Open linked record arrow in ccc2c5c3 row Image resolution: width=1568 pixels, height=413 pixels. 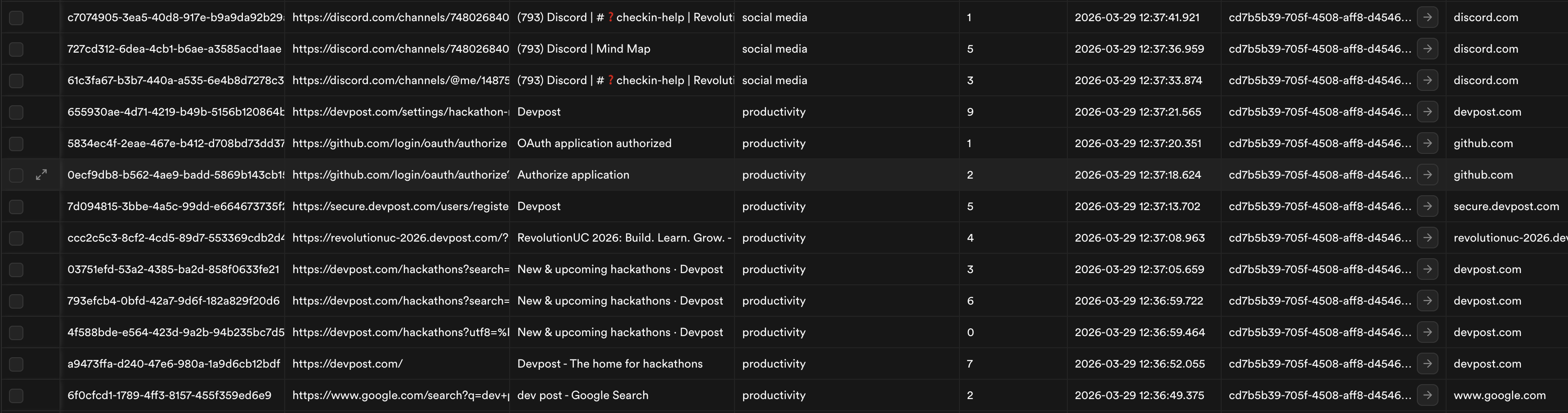(x=1427, y=238)
